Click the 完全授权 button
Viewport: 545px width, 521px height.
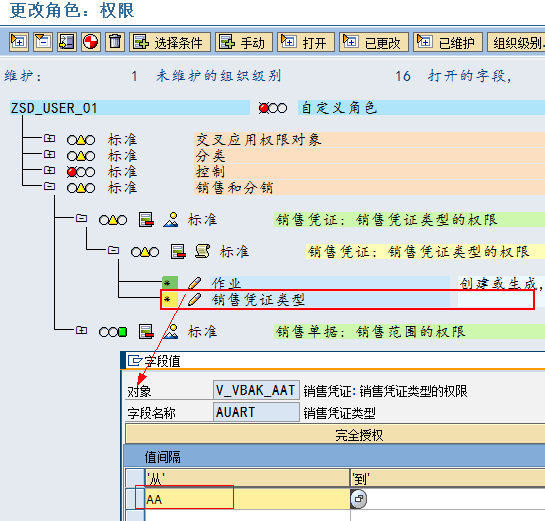359,435
